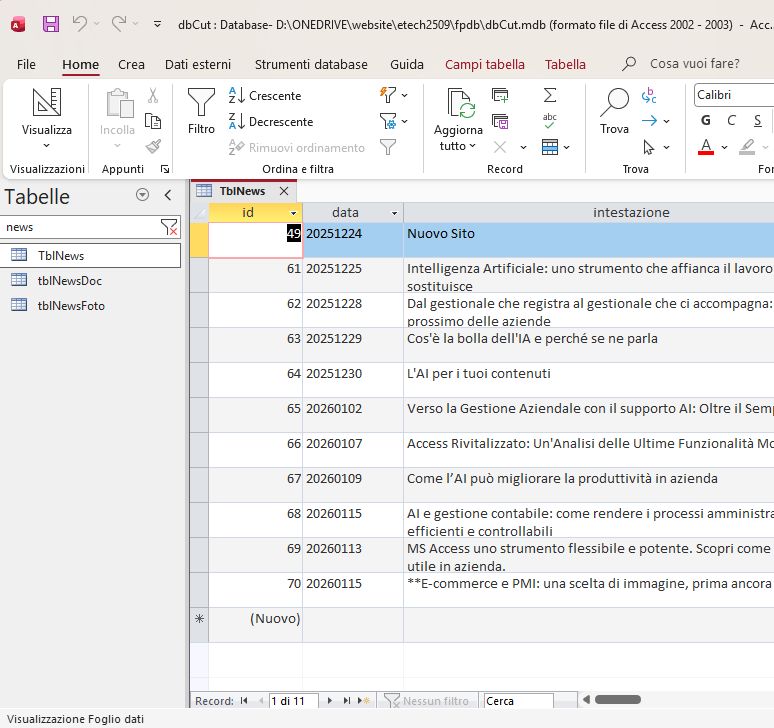Click the Cosa vuoi fare search box

click(x=694, y=64)
